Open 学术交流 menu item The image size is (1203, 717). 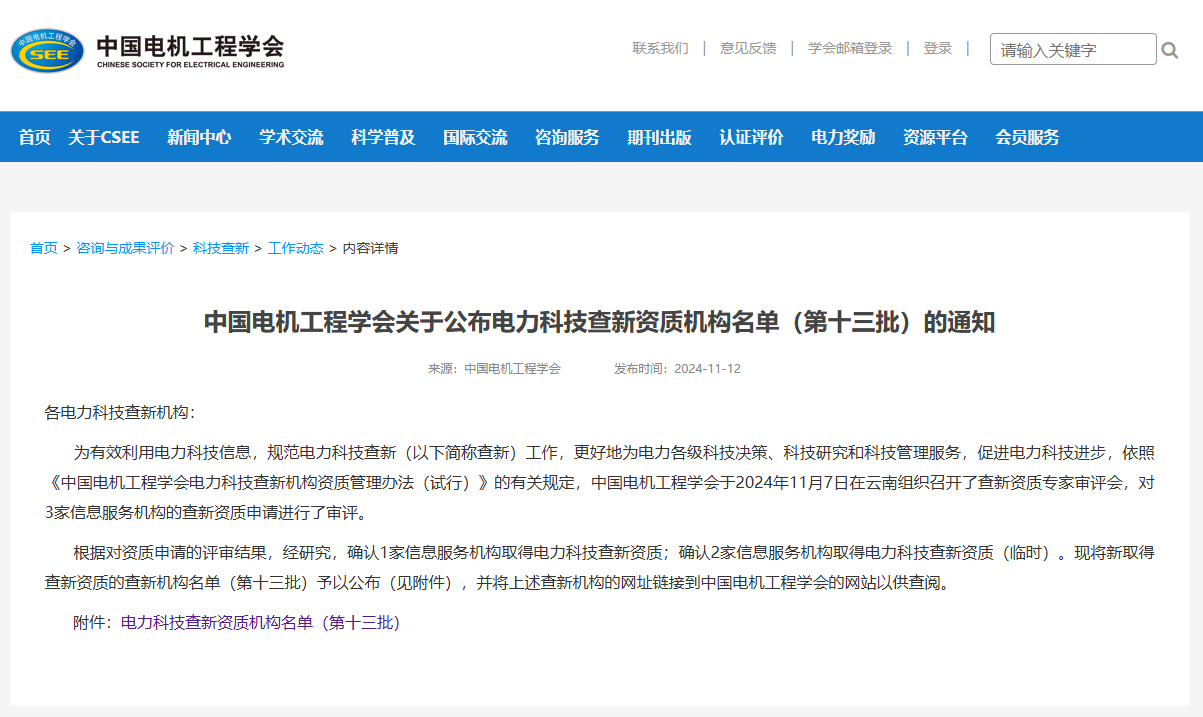pos(291,137)
